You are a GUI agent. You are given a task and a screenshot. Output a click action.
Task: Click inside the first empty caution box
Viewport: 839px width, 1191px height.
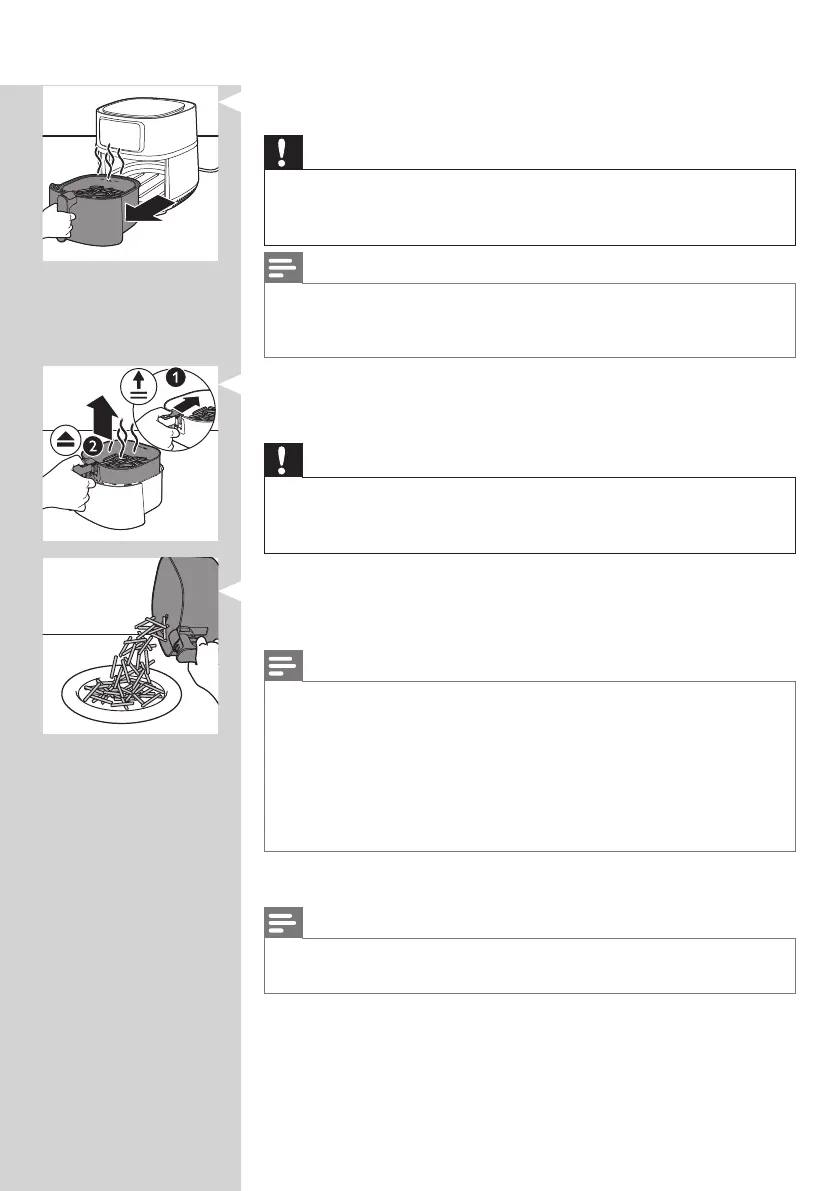tap(529, 207)
